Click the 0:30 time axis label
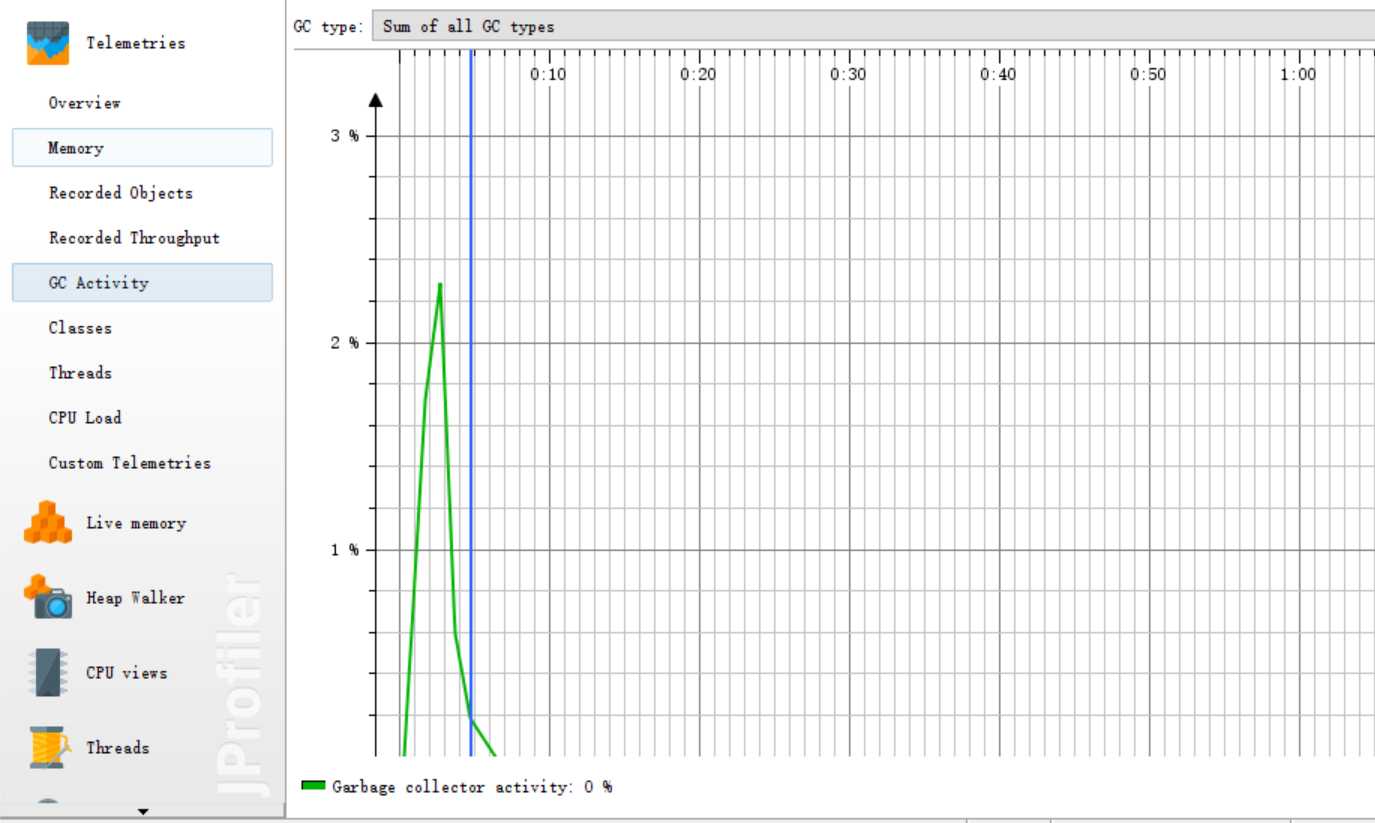This screenshot has width=1375, height=823. pyautogui.click(x=849, y=75)
